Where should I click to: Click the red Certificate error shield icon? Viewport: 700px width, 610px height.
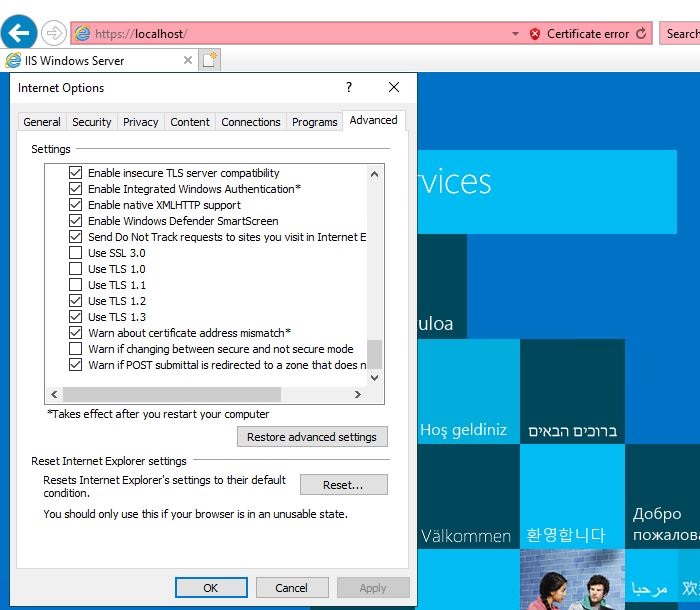click(534, 34)
